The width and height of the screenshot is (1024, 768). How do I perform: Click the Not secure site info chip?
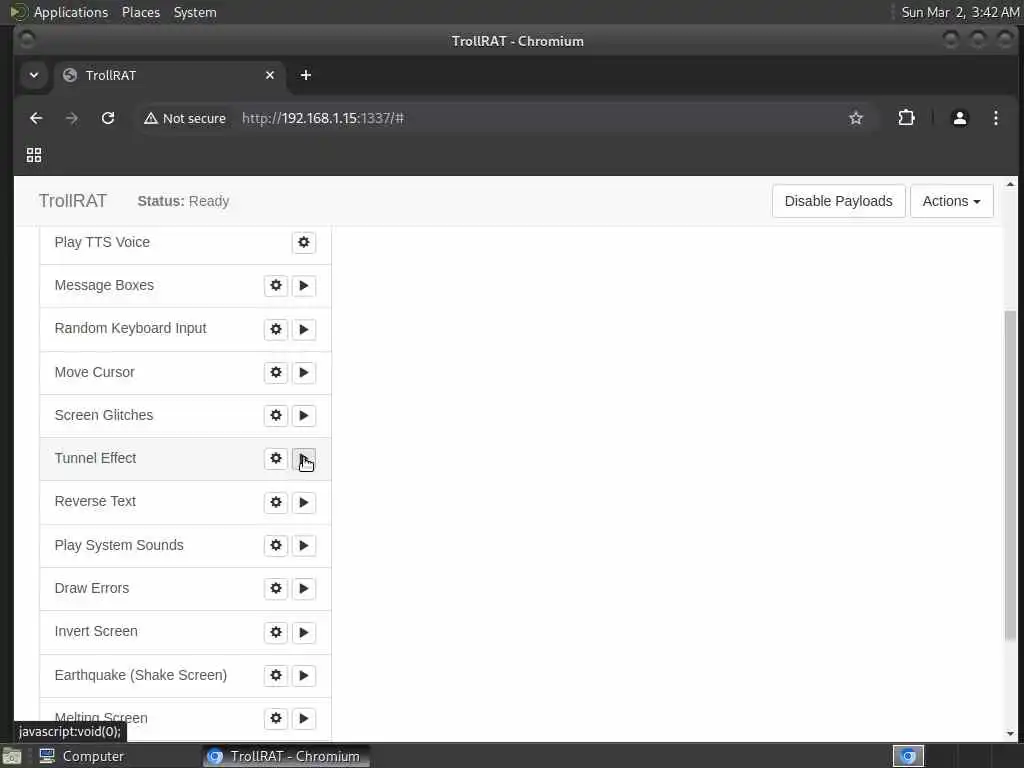pyautogui.click(x=185, y=118)
